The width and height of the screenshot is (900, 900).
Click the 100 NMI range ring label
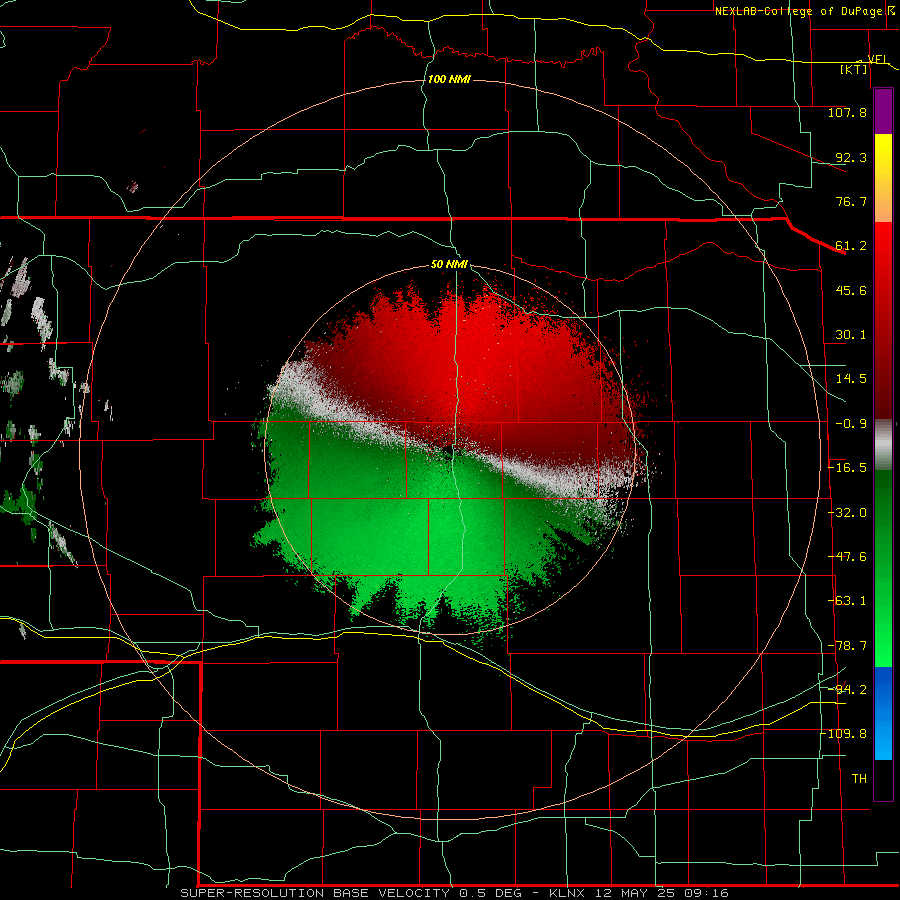click(x=449, y=79)
